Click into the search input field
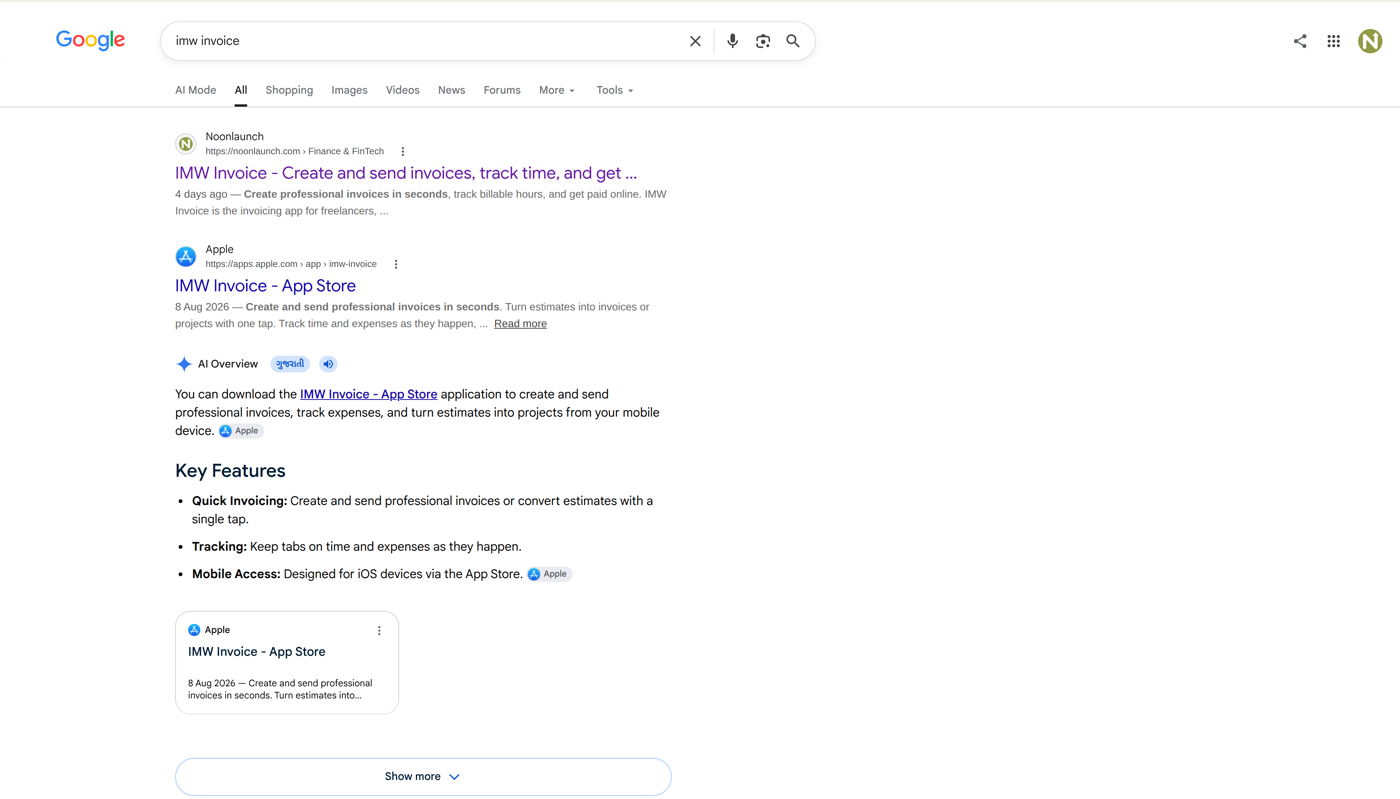1400x799 pixels. point(425,41)
